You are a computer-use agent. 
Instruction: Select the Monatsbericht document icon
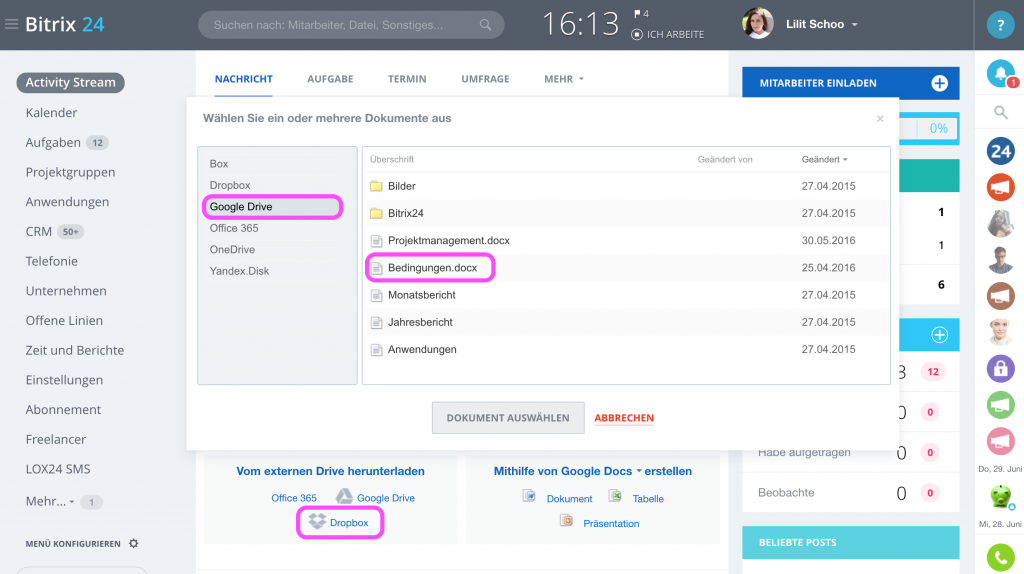point(376,295)
